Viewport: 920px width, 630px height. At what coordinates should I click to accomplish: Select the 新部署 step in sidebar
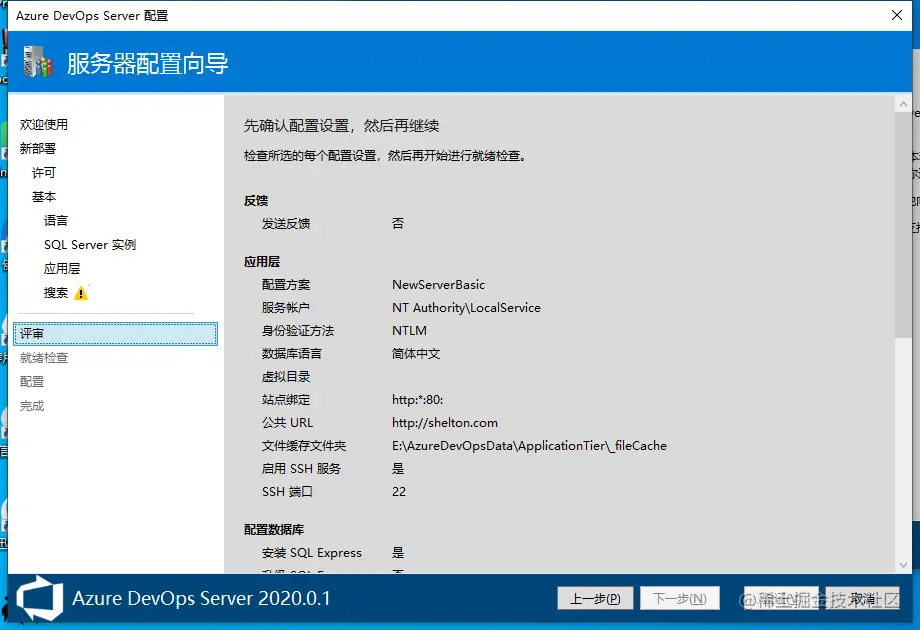coord(38,148)
